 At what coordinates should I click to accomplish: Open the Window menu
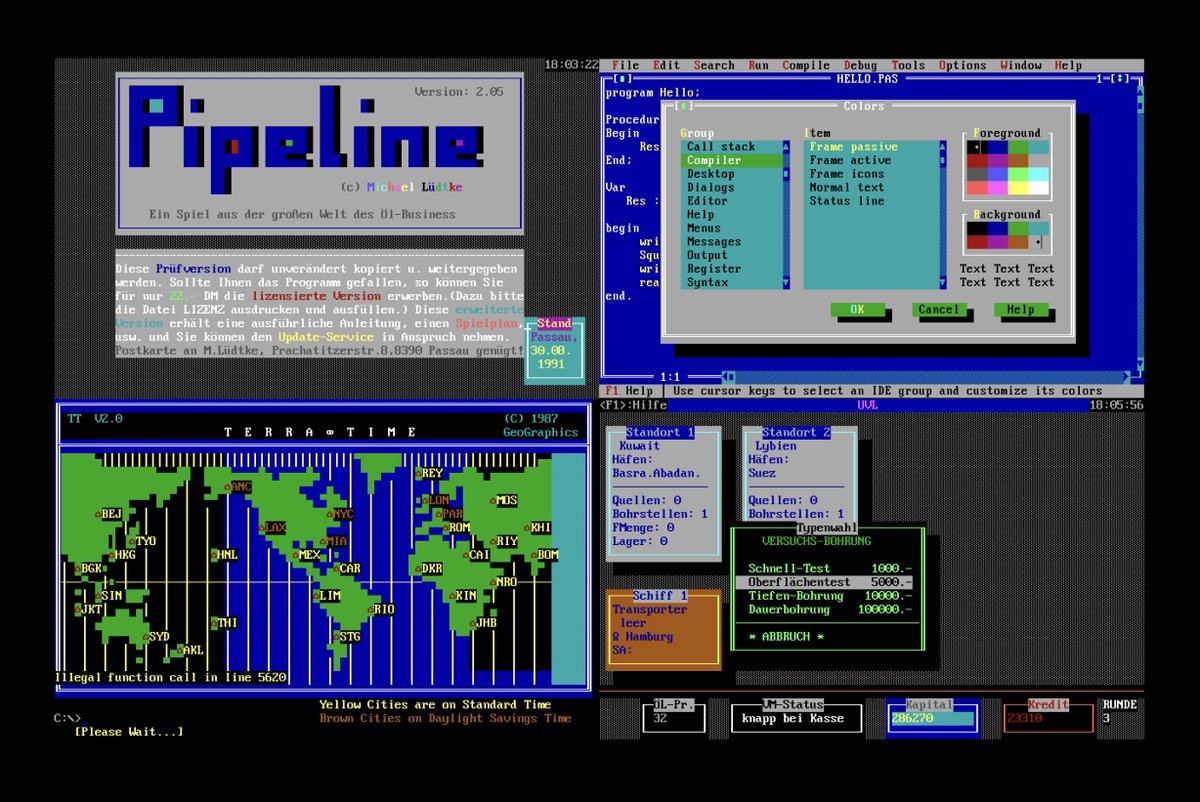tap(1020, 65)
